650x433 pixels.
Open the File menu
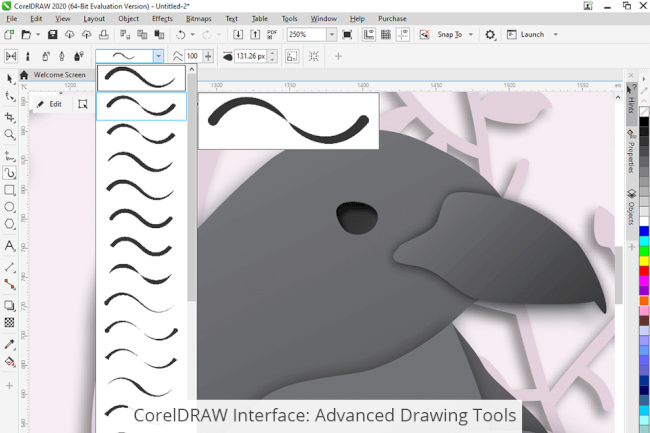coord(12,19)
